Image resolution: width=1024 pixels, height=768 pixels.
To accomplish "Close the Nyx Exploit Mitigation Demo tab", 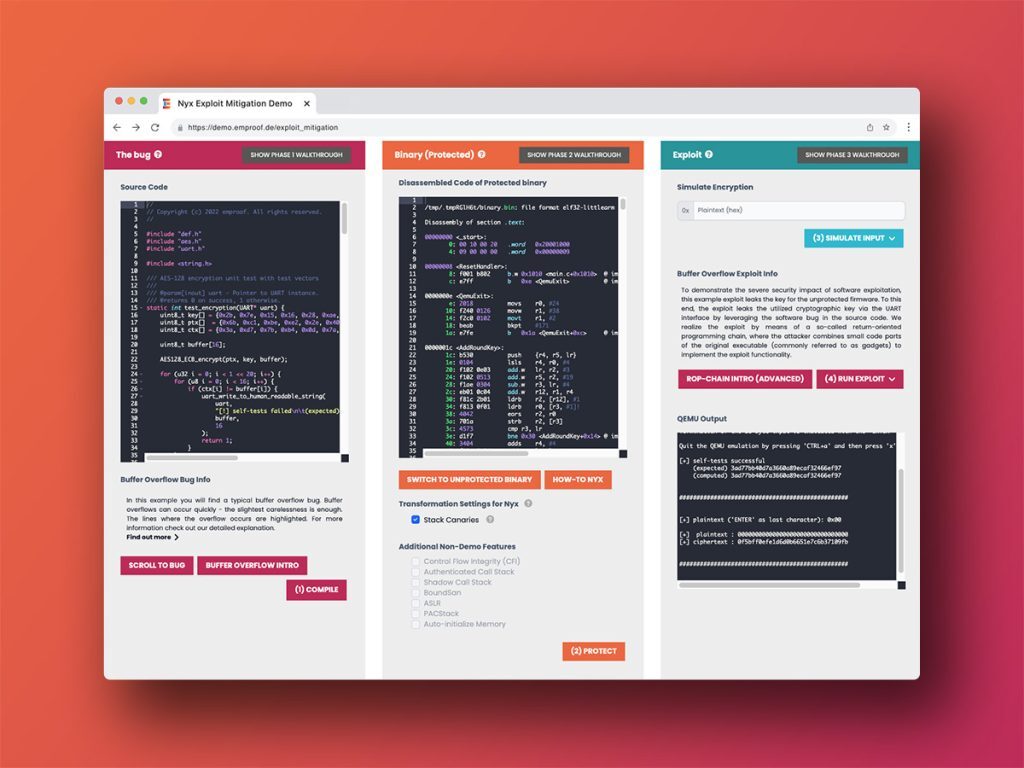I will tap(307, 103).
